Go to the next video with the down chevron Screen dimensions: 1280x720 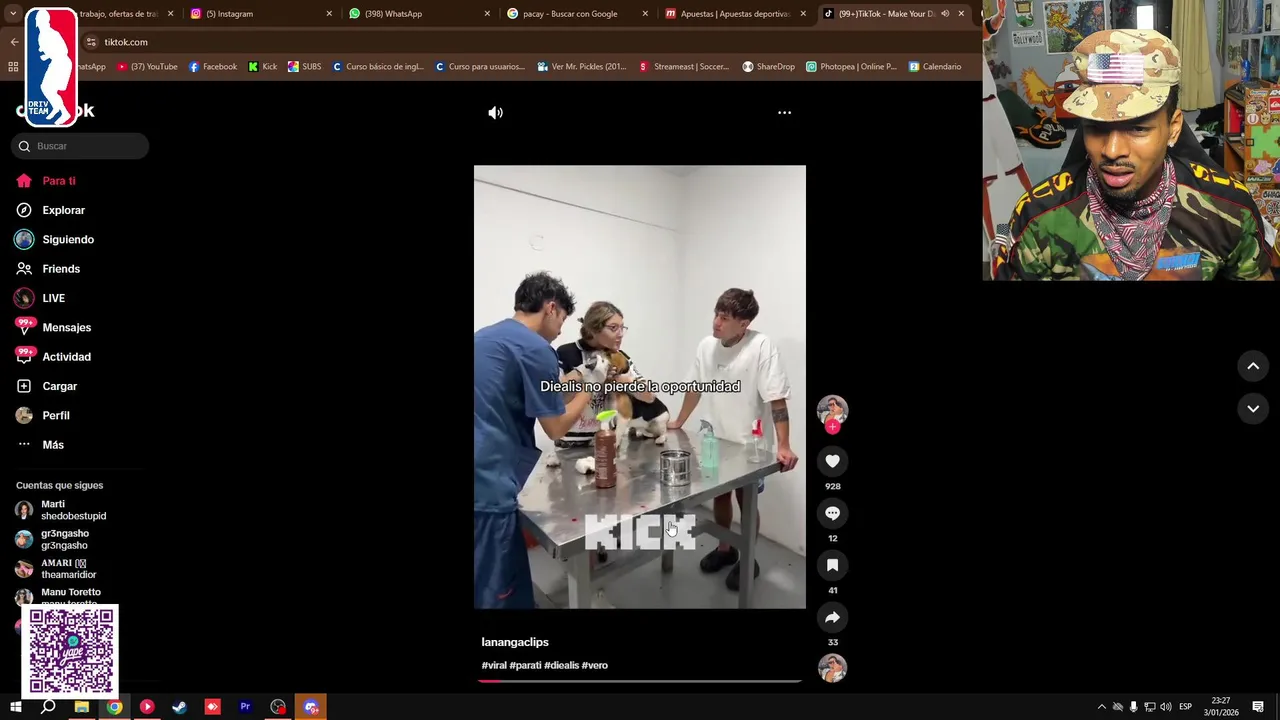1253,409
